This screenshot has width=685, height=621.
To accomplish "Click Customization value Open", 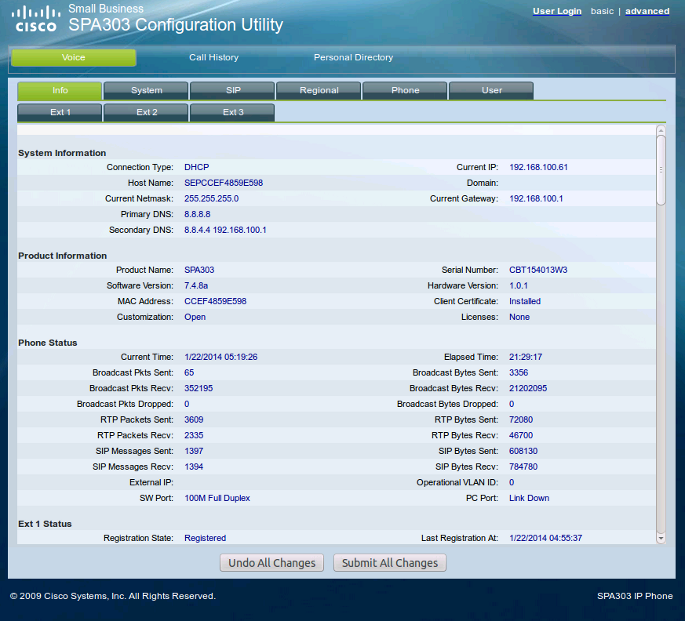I will point(195,317).
